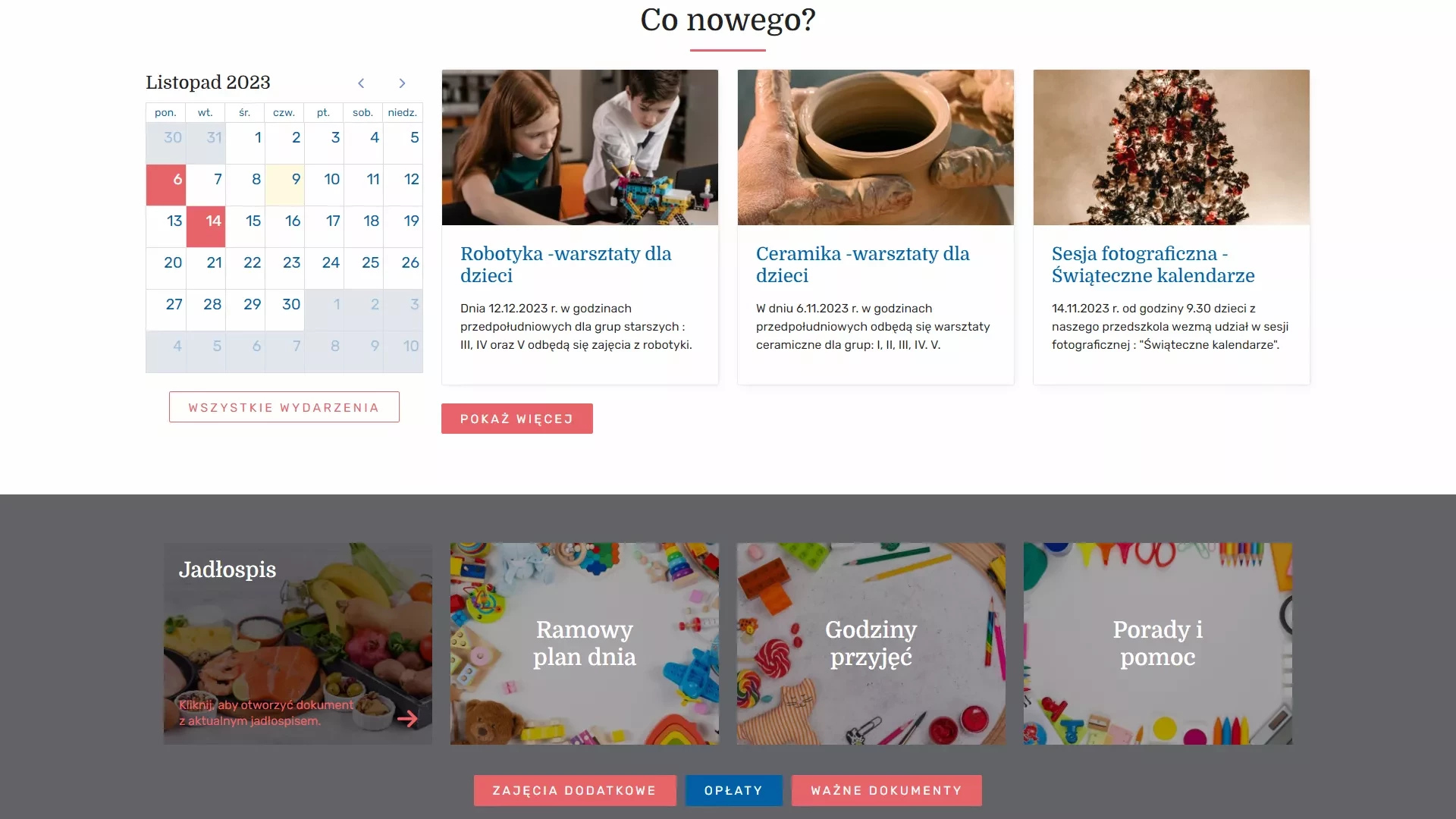Click the blue Opłaty button

[x=733, y=790]
